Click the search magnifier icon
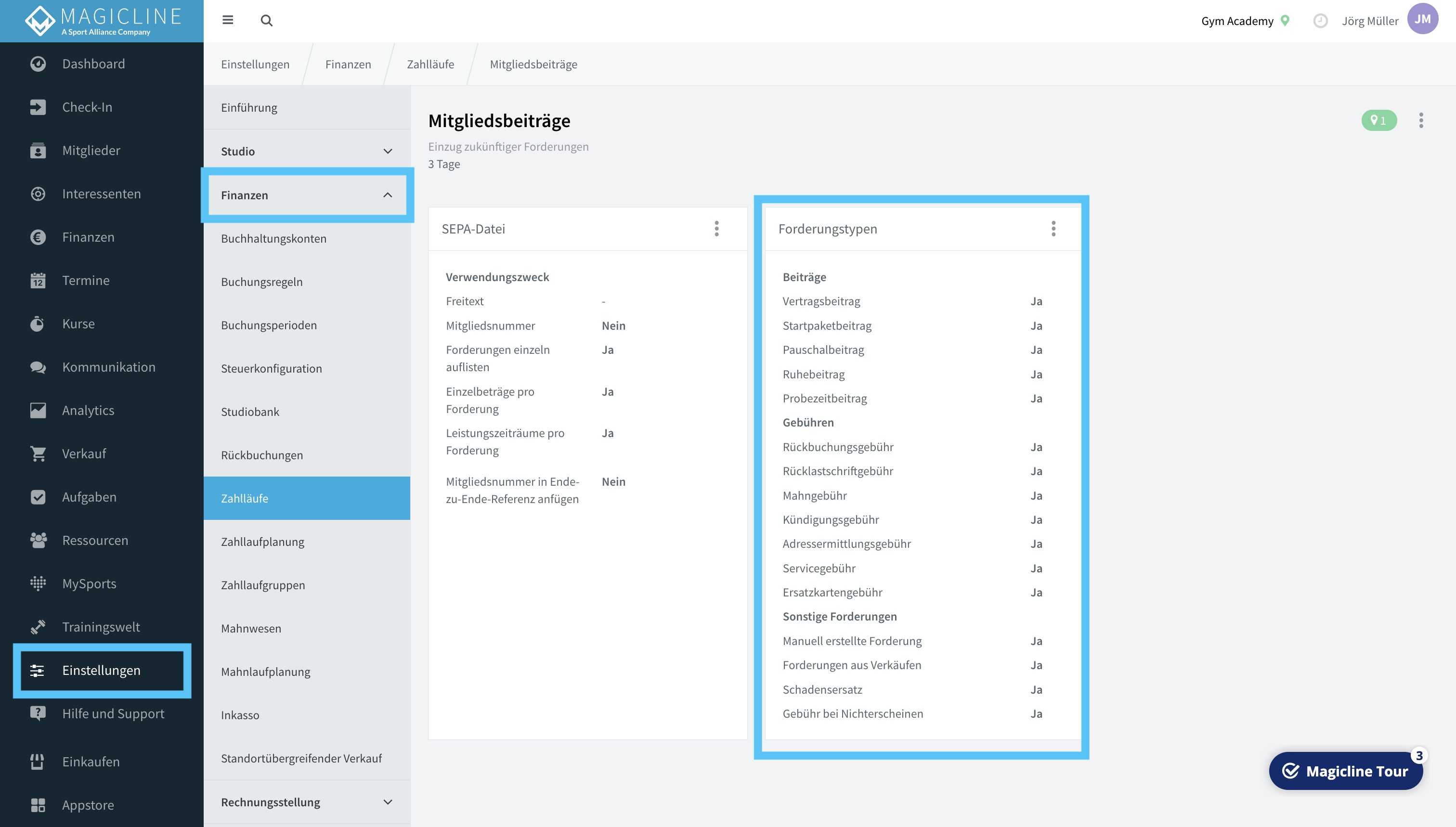Screen dimensions: 1456x827 pos(266,20)
